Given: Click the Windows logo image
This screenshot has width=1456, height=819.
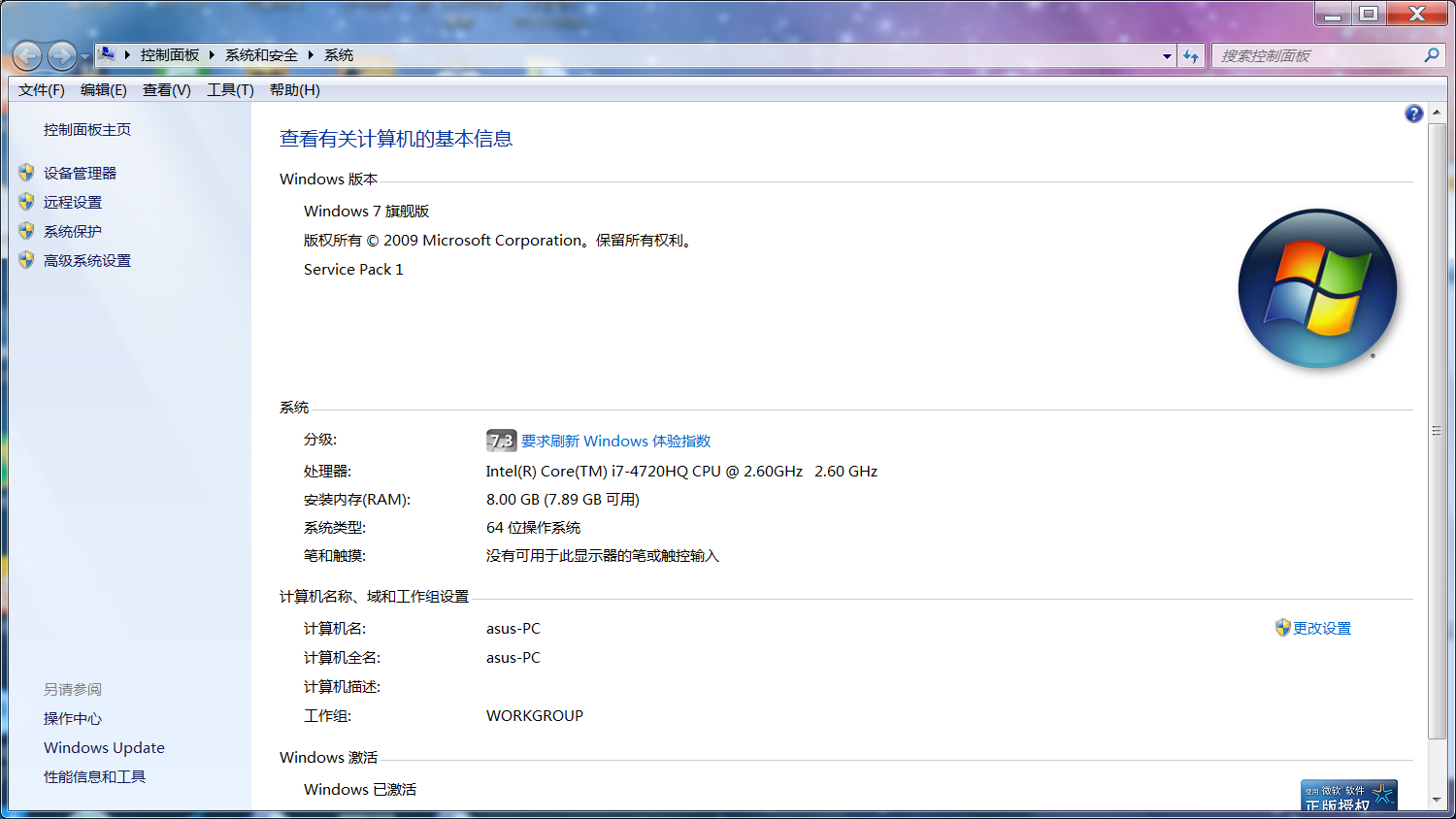Looking at the screenshot, I should (1317, 288).
